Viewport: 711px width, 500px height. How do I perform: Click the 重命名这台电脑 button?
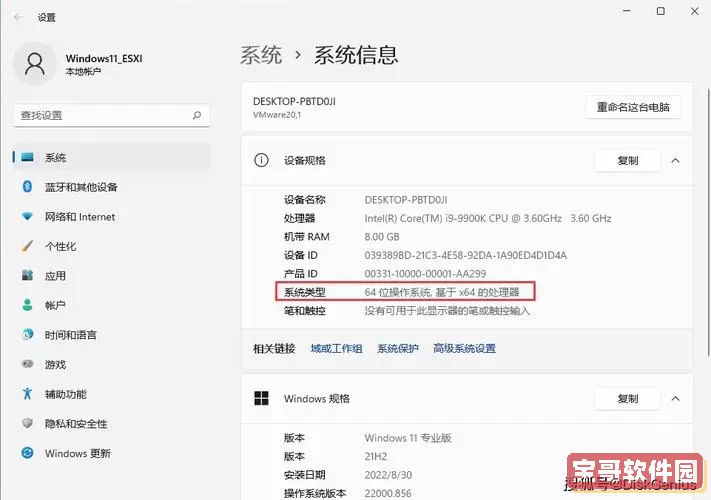[x=633, y=107]
